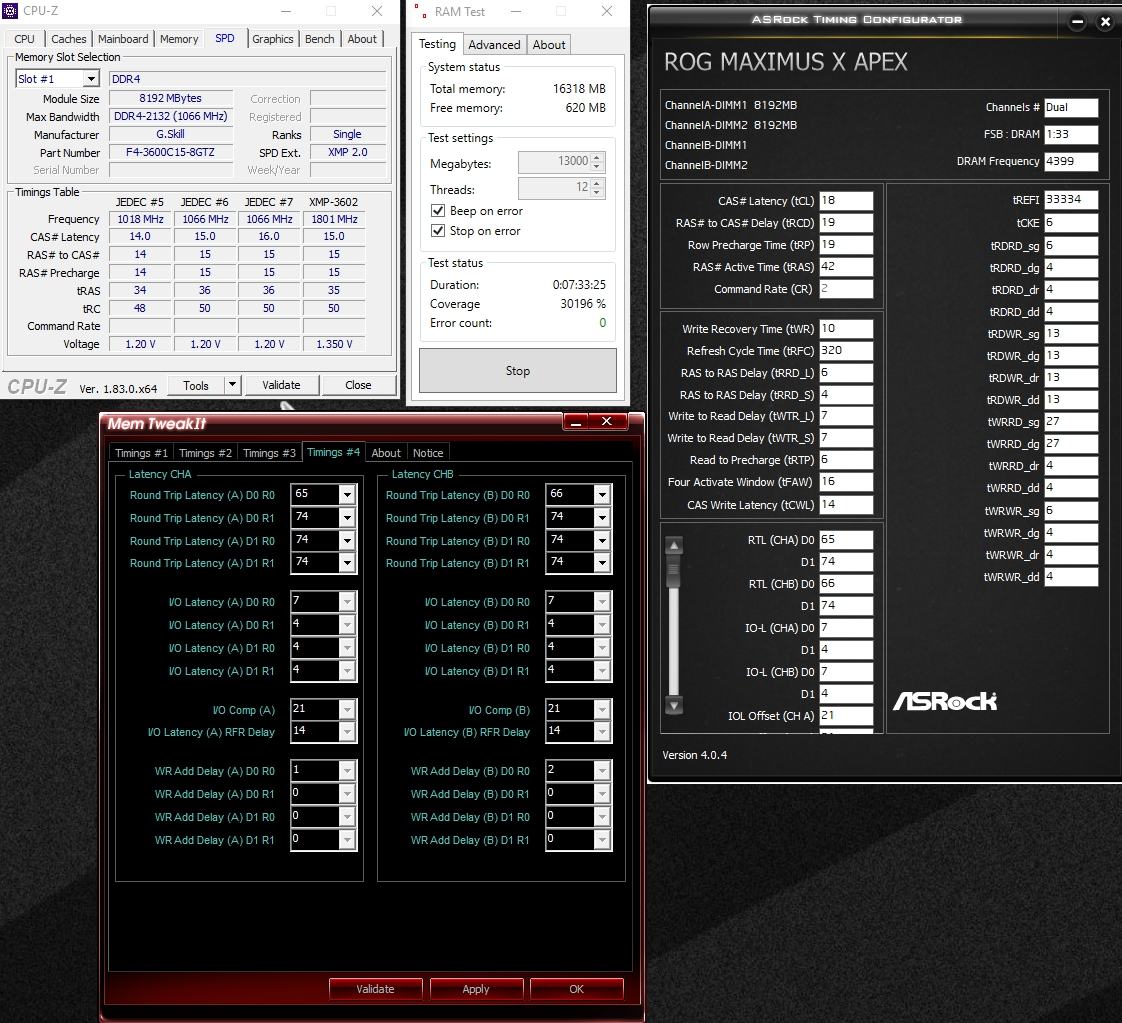Click the scroll up arrow in ASRock RTL panel
This screenshot has width=1122, height=1023.
pyautogui.click(x=673, y=546)
